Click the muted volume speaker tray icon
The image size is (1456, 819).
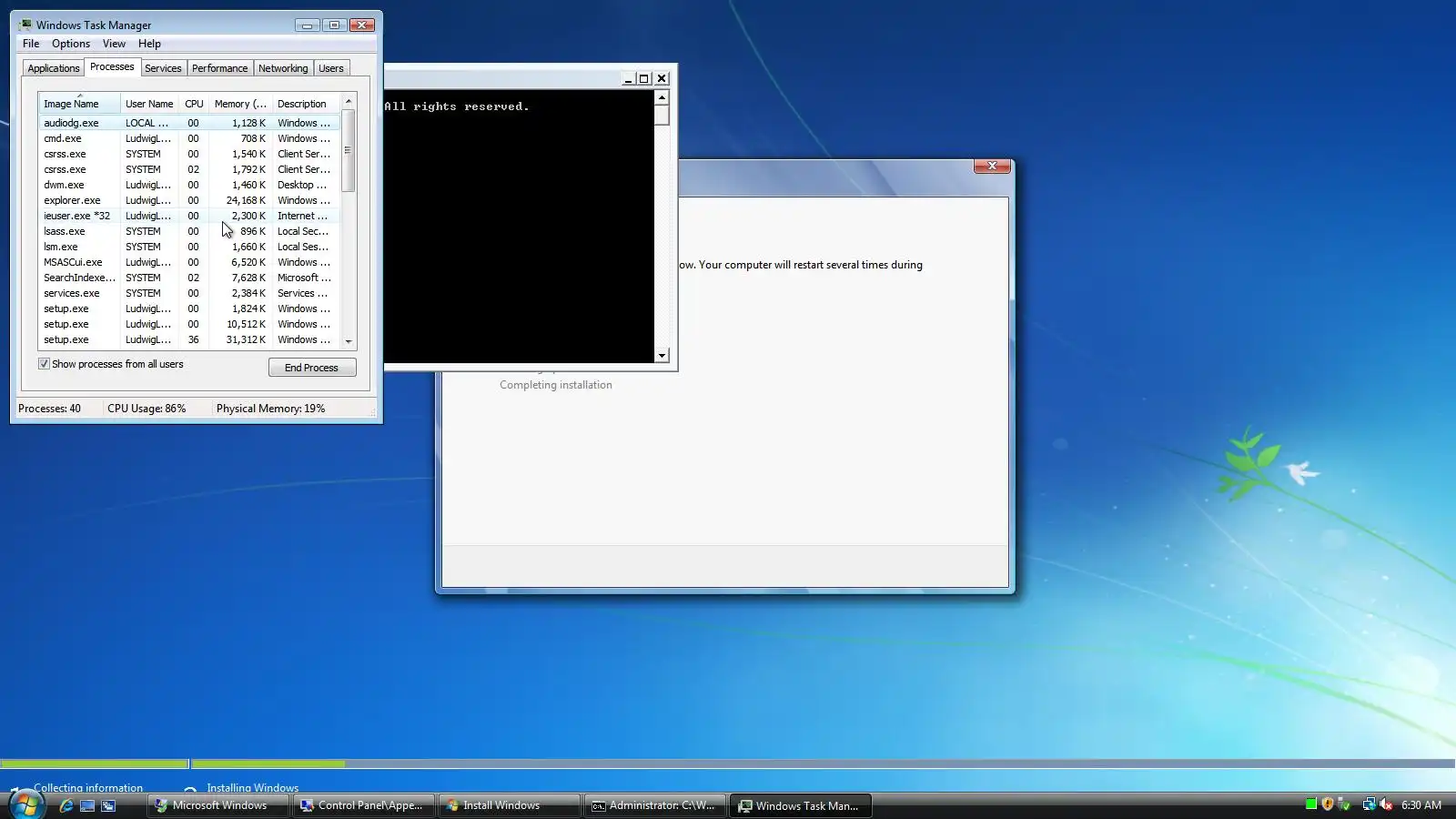(1386, 804)
